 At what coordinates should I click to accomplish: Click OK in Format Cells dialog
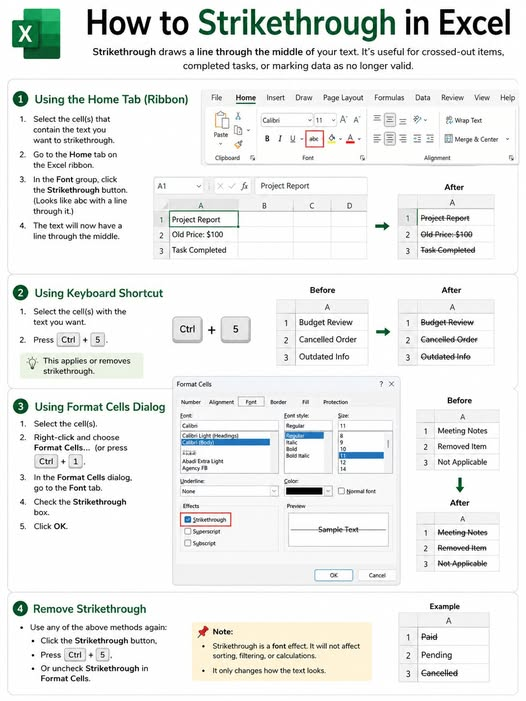pyautogui.click(x=333, y=575)
